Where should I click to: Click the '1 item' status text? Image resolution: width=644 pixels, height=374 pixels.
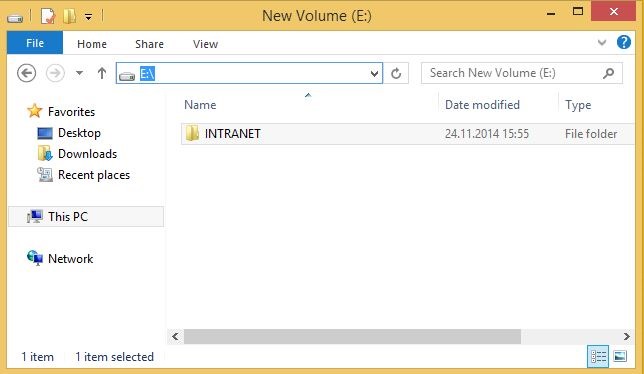[37, 357]
